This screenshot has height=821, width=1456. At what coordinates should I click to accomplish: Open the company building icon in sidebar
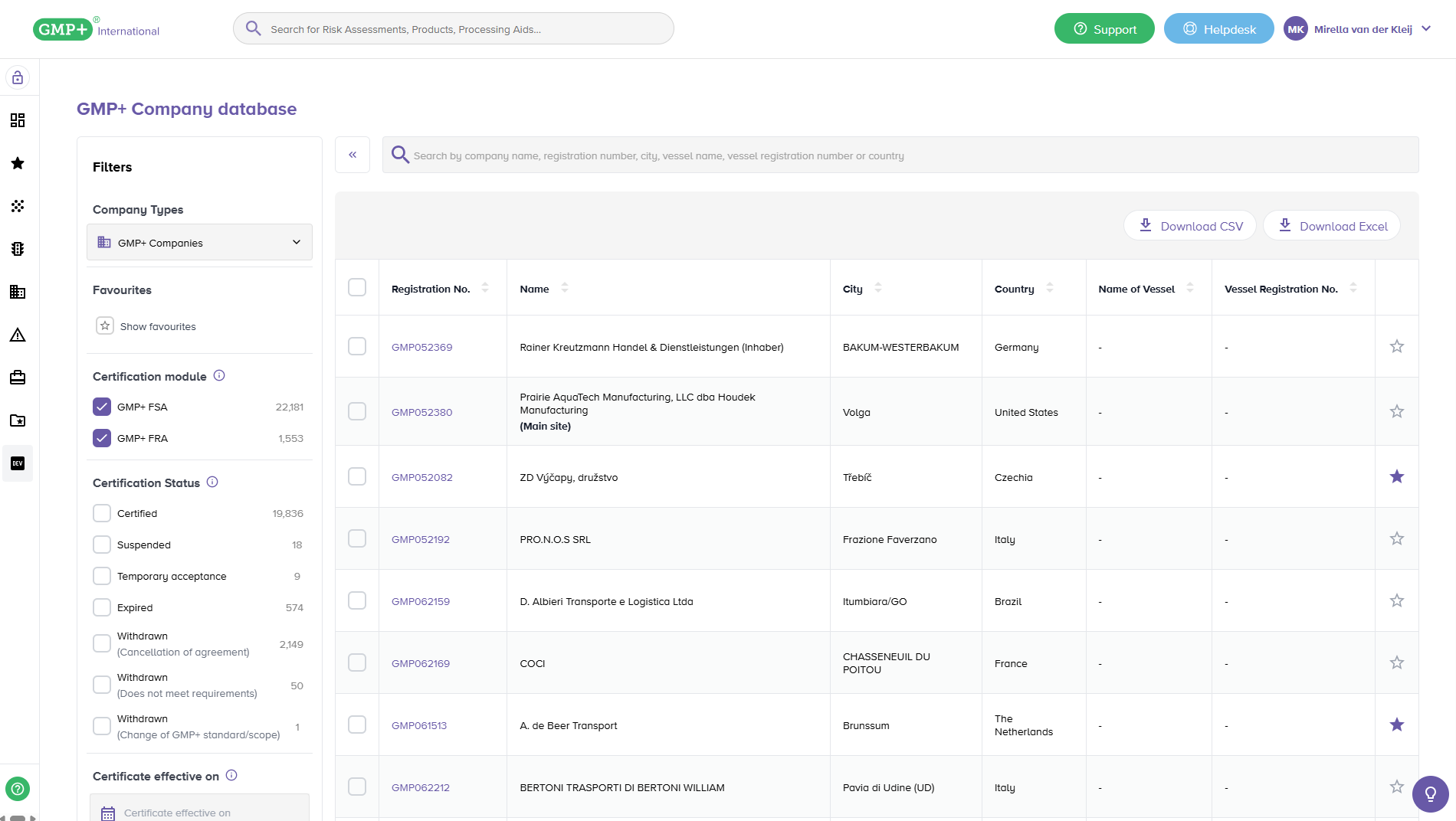tap(18, 292)
